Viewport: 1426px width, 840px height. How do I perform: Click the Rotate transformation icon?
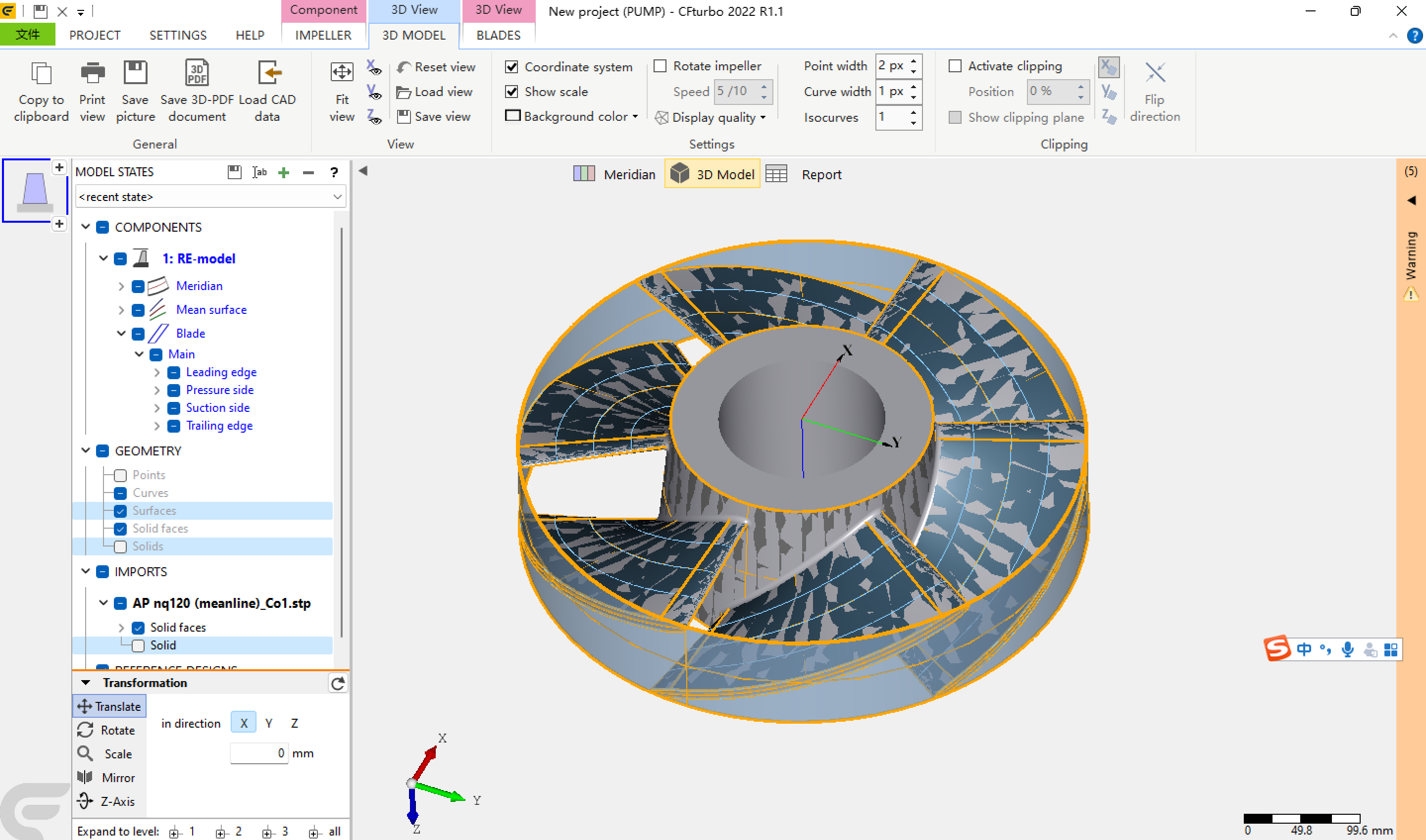[x=85, y=730]
